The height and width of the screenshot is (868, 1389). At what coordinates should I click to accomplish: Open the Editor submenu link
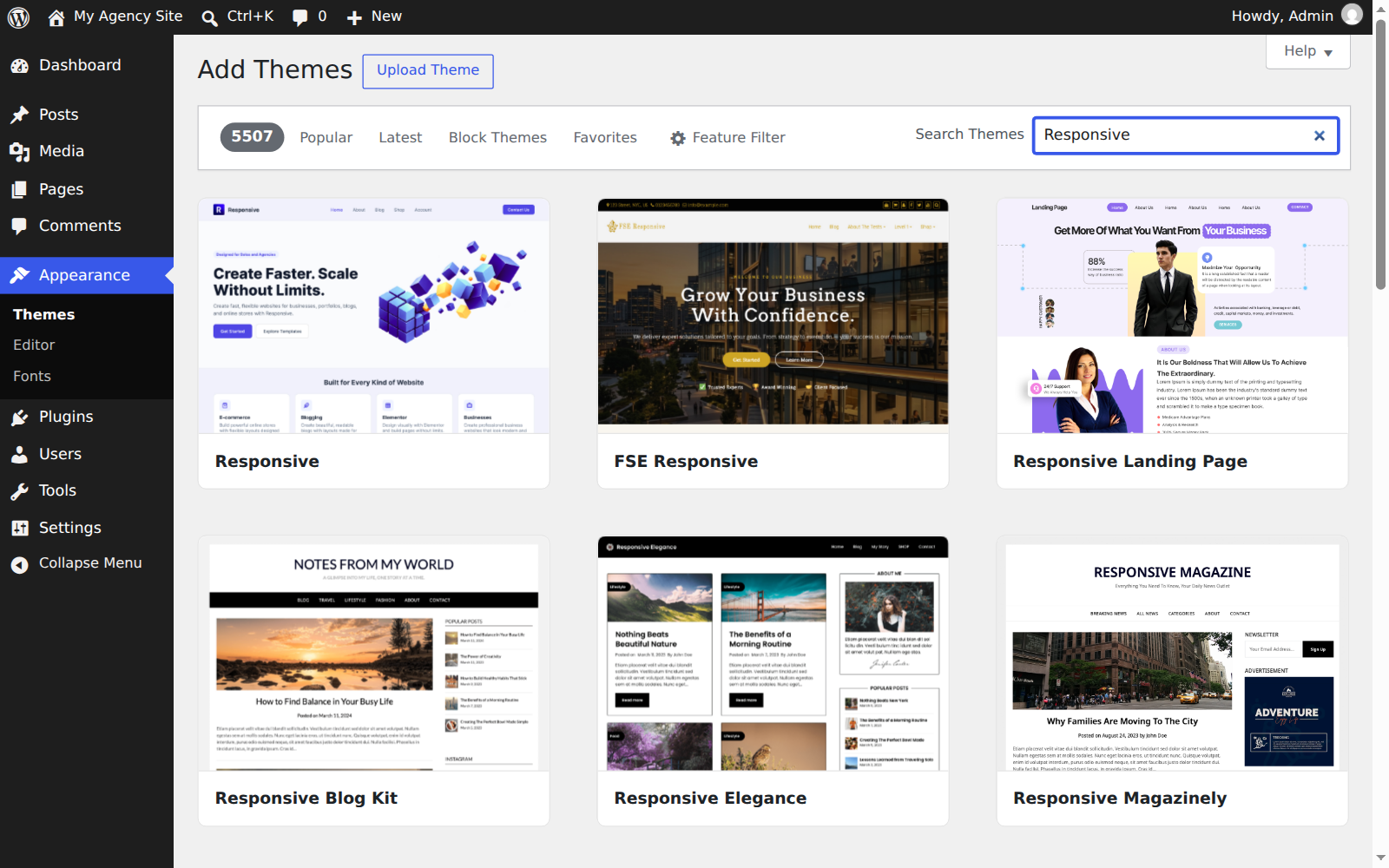pyautogui.click(x=34, y=345)
